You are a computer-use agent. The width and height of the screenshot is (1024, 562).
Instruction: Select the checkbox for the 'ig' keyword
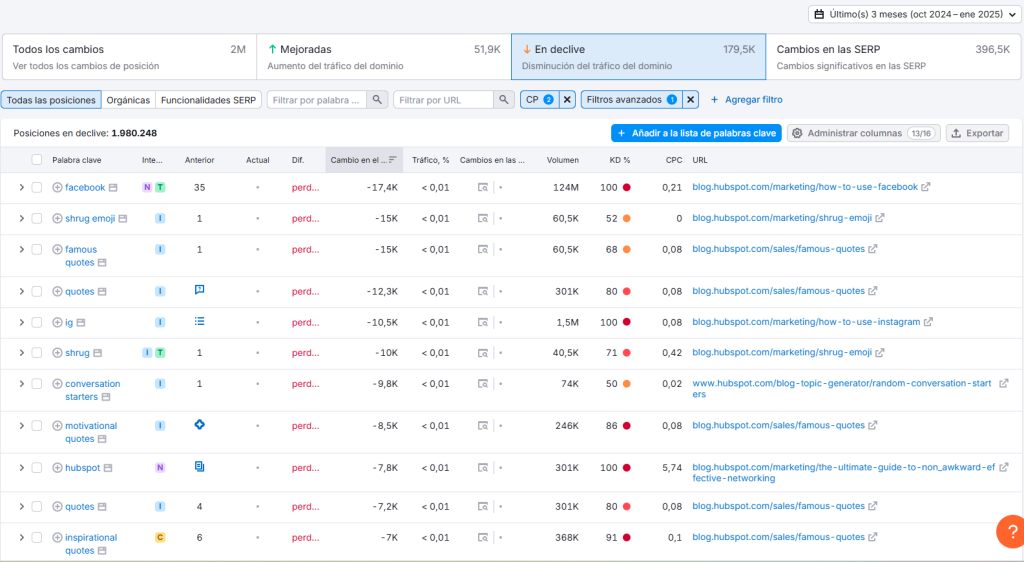click(37, 322)
